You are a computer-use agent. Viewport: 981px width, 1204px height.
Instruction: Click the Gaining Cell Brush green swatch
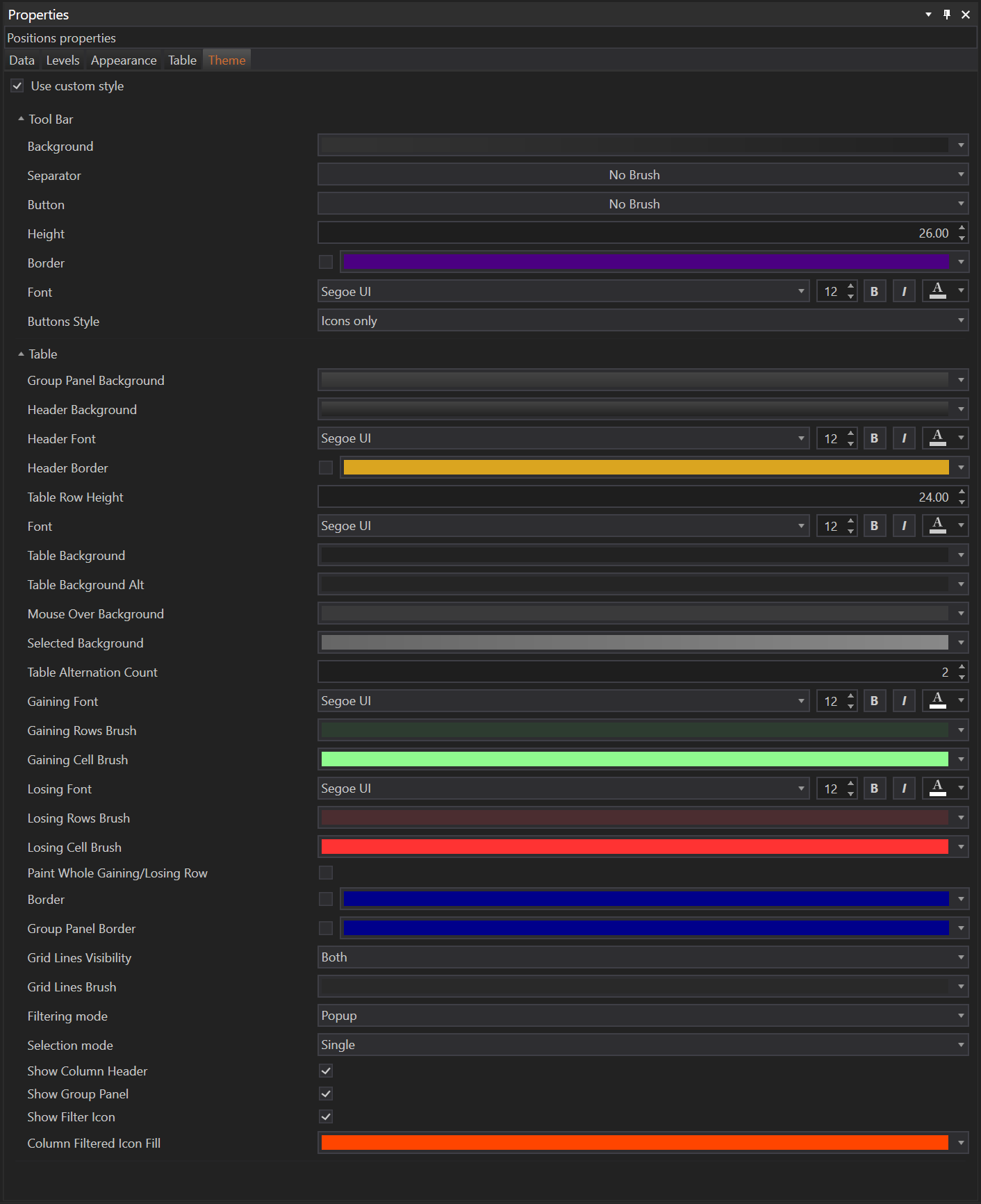(634, 759)
